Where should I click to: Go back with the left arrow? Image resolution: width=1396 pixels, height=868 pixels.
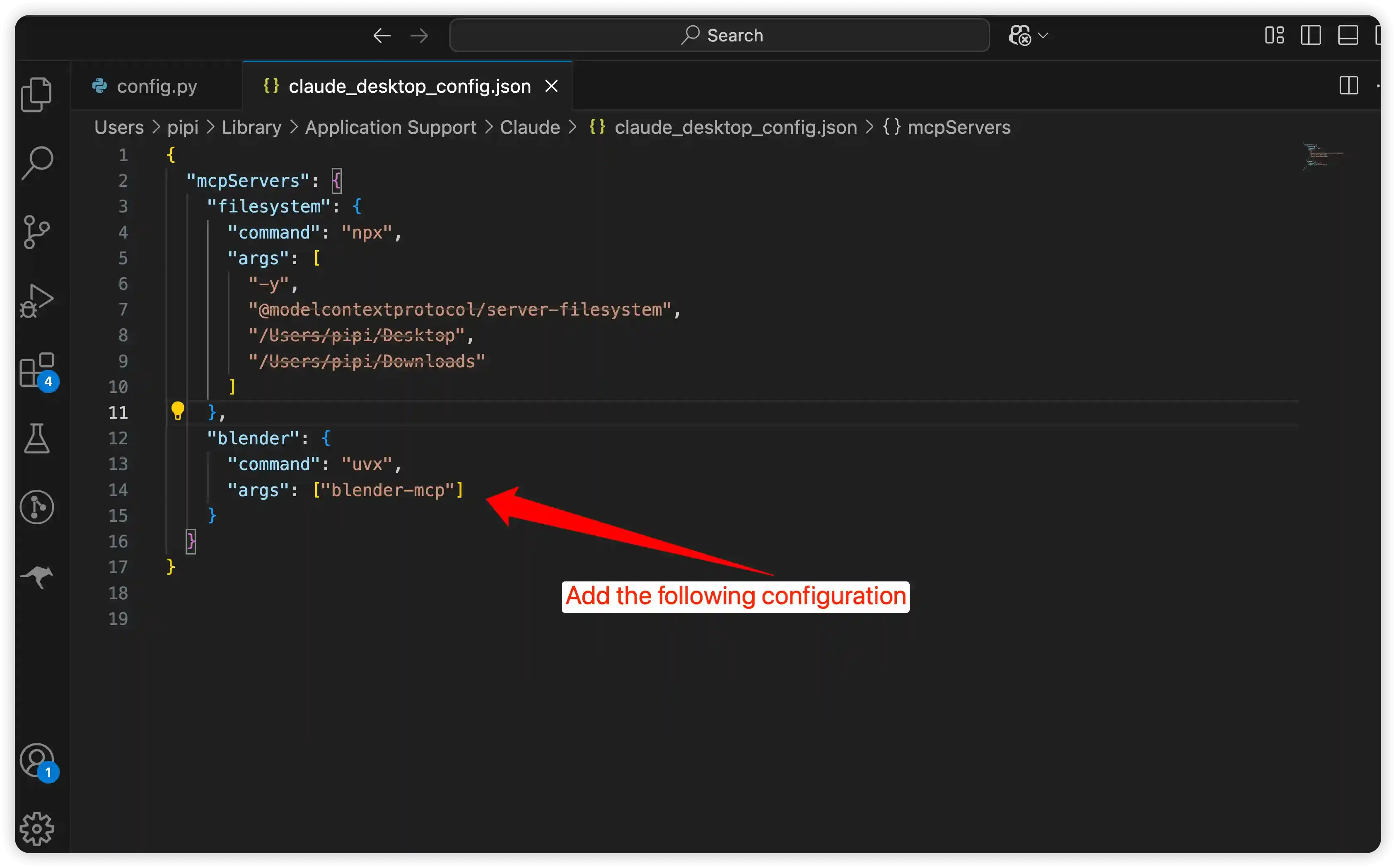(x=382, y=36)
